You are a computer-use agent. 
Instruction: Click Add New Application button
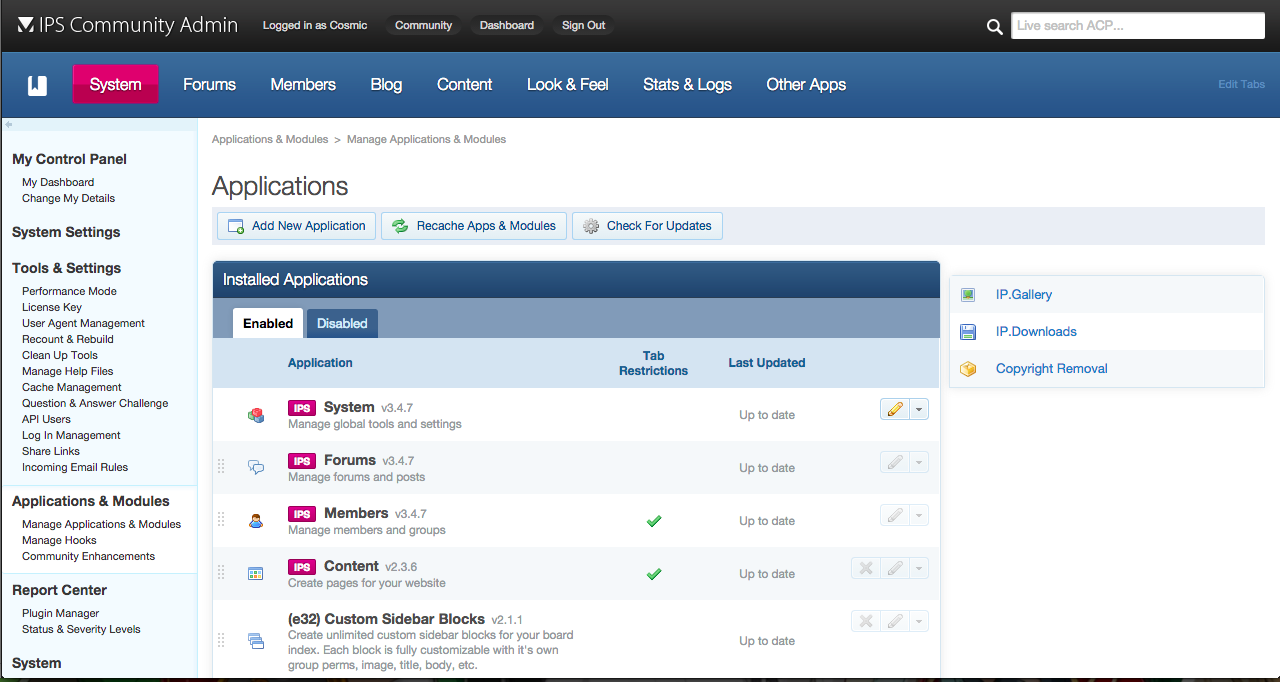[297, 226]
